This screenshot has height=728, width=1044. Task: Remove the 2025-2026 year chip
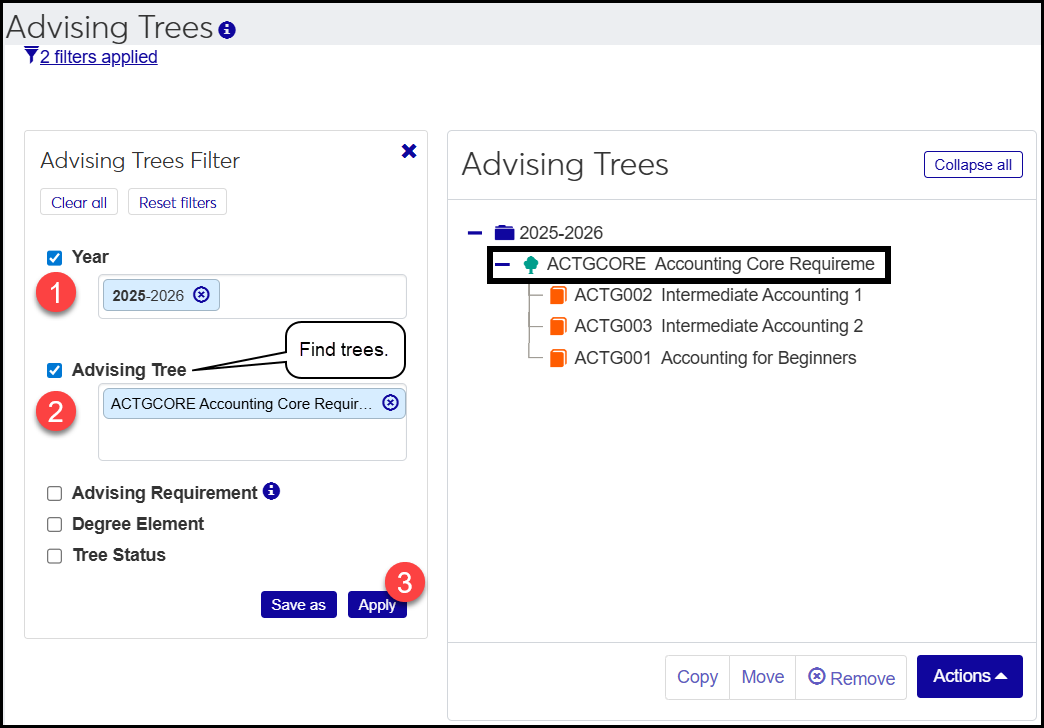[201, 294]
